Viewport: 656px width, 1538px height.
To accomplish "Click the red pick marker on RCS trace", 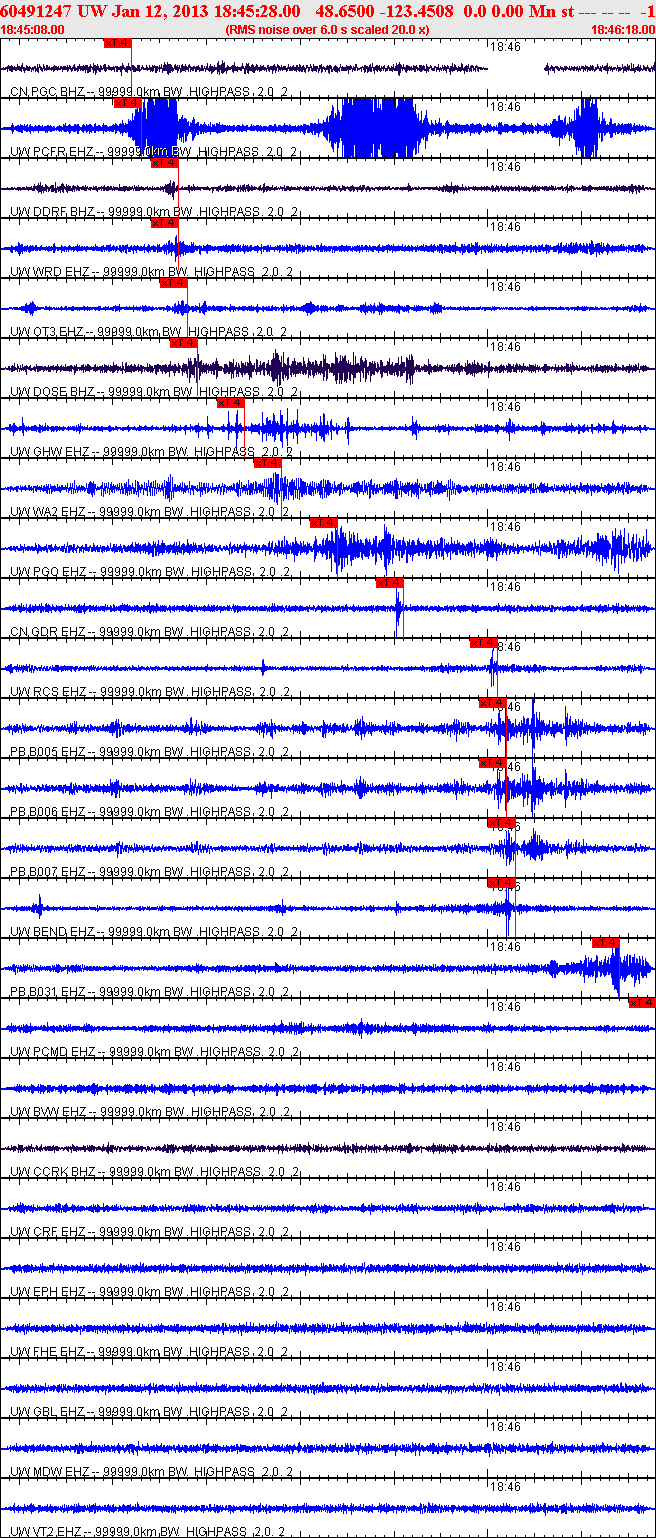I will 483,643.
